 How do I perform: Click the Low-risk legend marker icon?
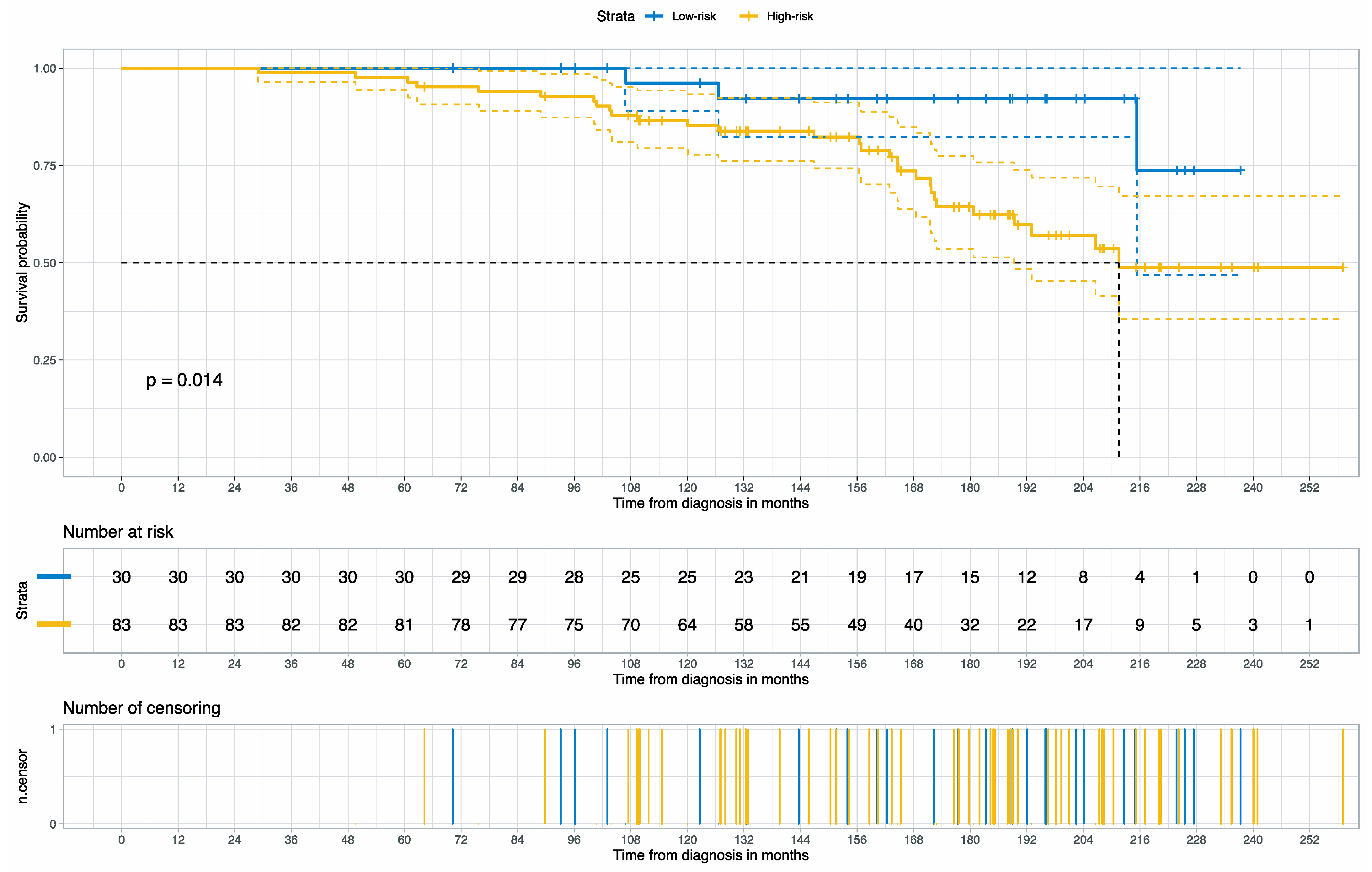tap(654, 17)
